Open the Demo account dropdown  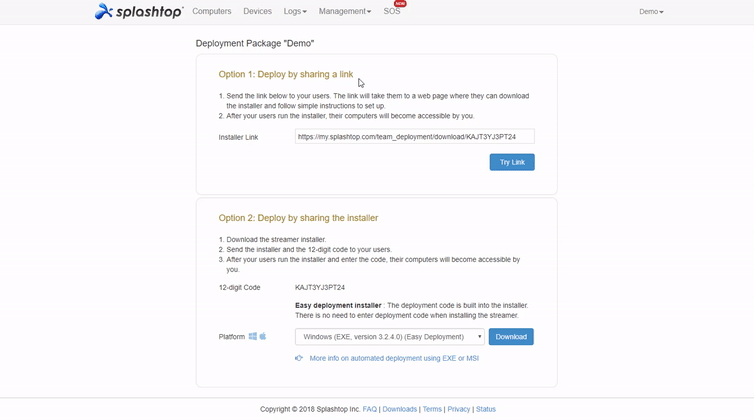pyautogui.click(x=651, y=12)
